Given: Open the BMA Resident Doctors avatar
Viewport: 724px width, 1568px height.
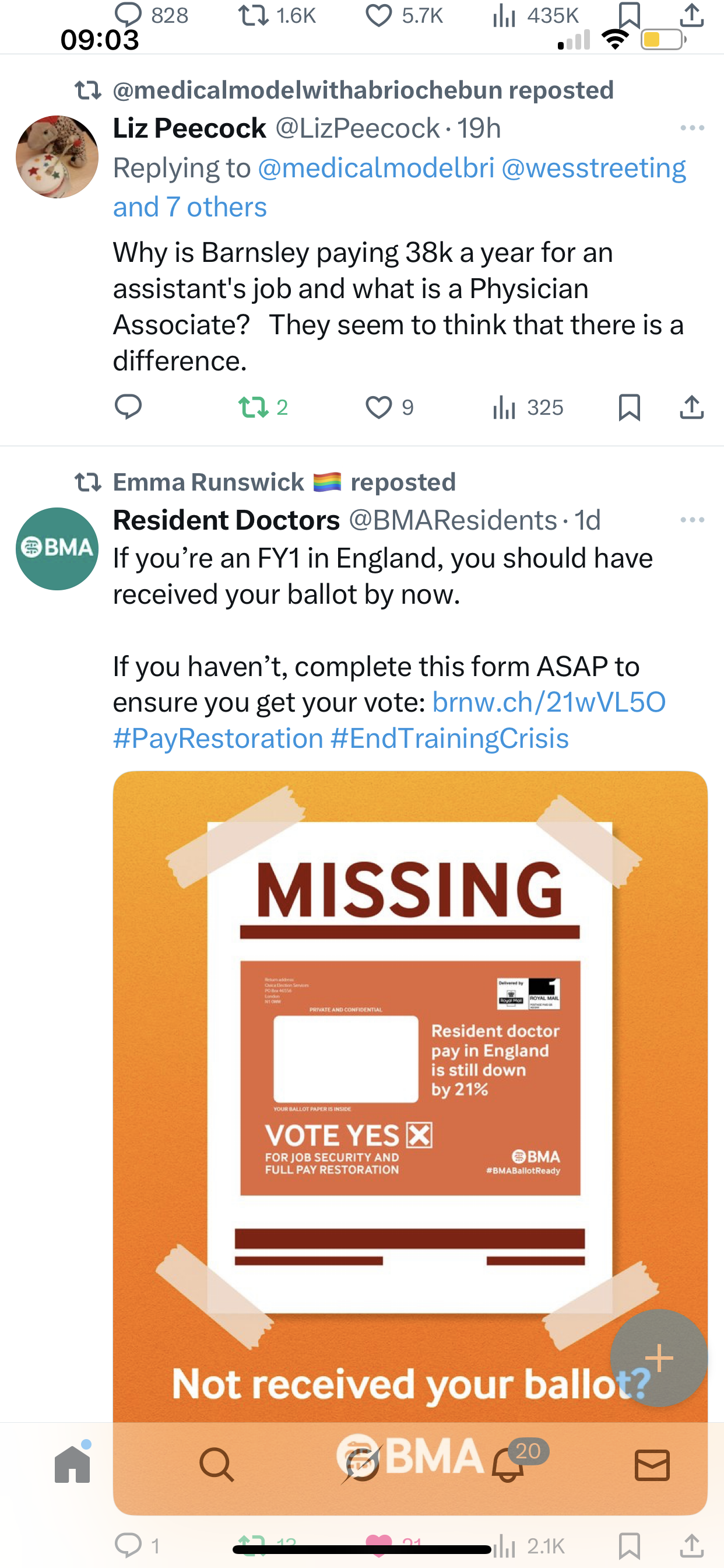Looking at the screenshot, I should pos(57,548).
